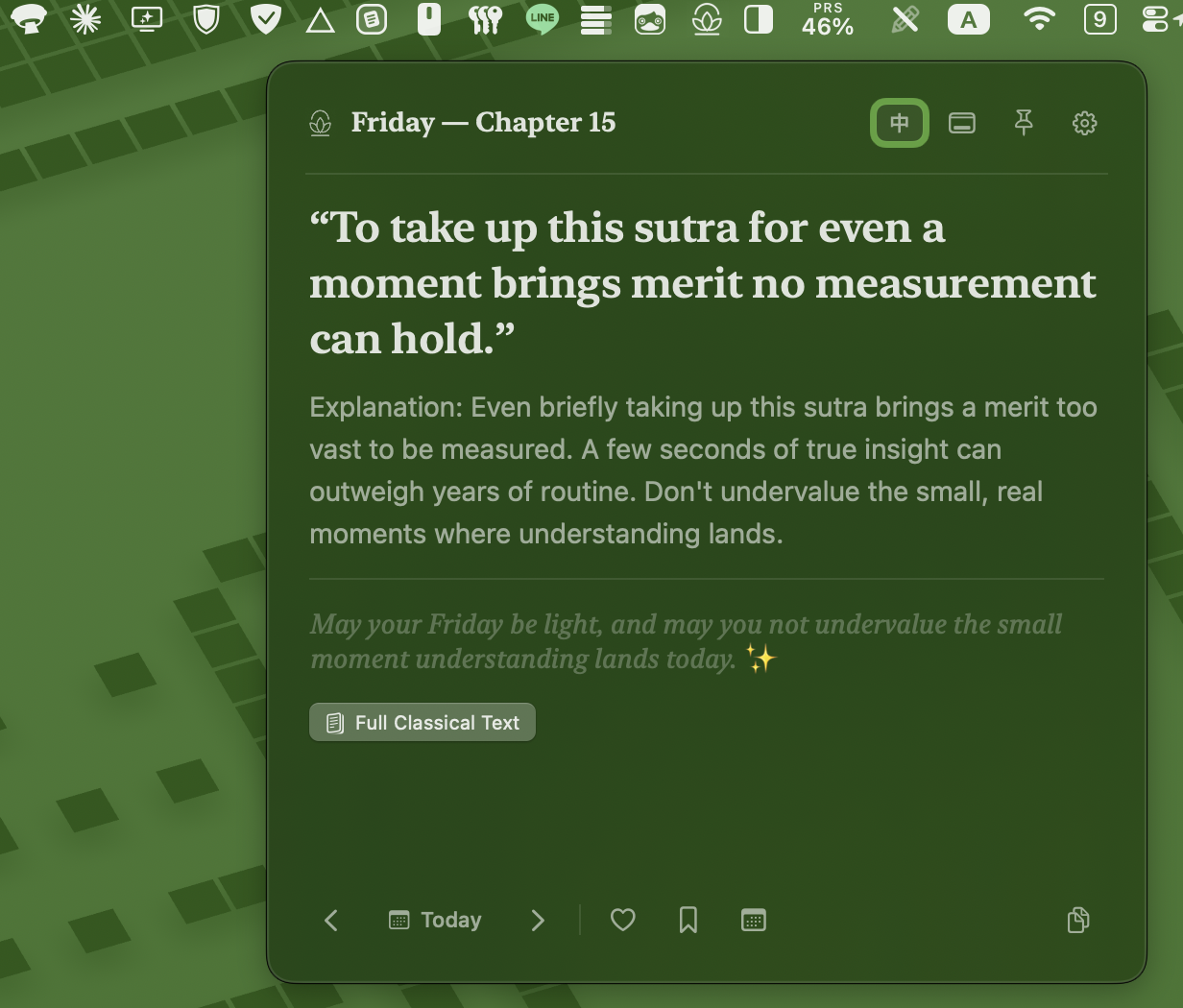Toggle Chinese language with the 中 button

point(900,123)
